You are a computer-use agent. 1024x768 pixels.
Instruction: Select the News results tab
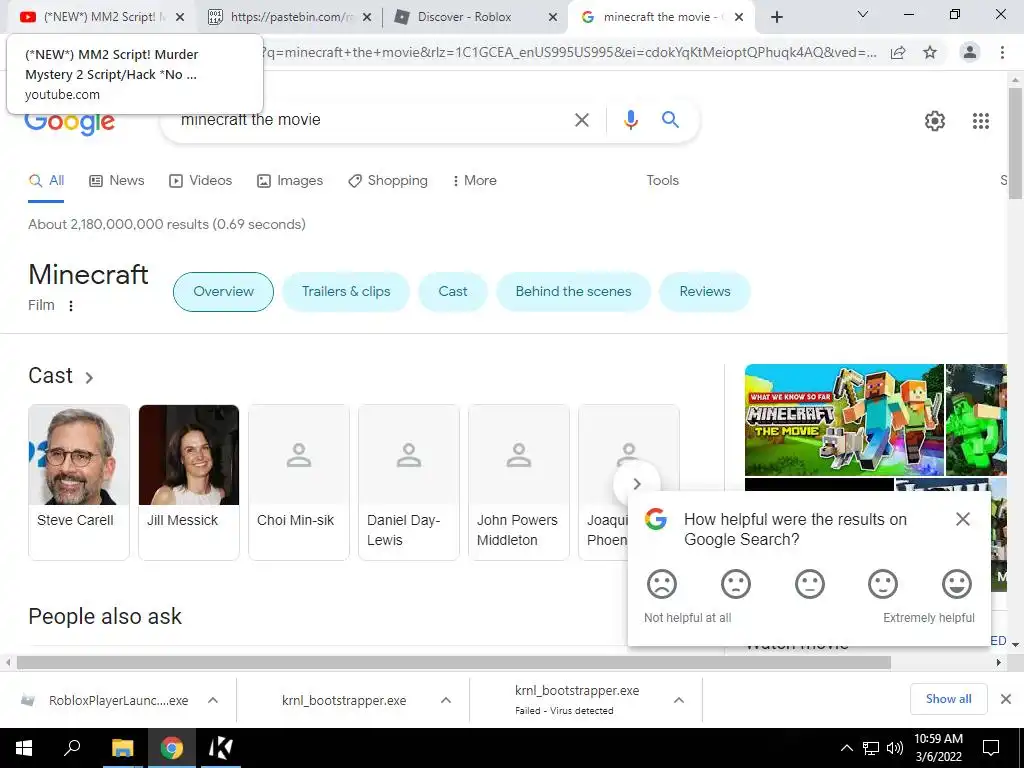117,181
